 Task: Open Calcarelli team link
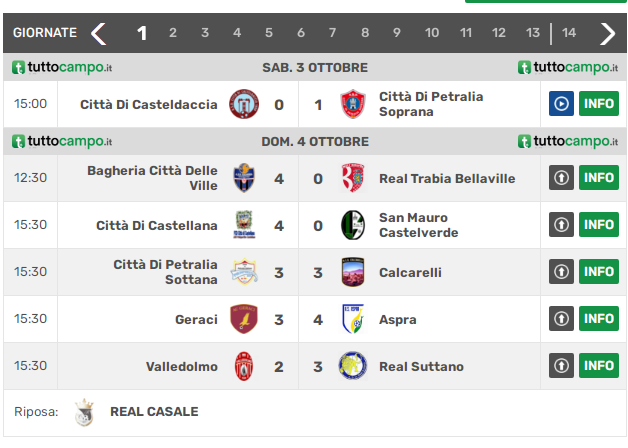(410, 273)
